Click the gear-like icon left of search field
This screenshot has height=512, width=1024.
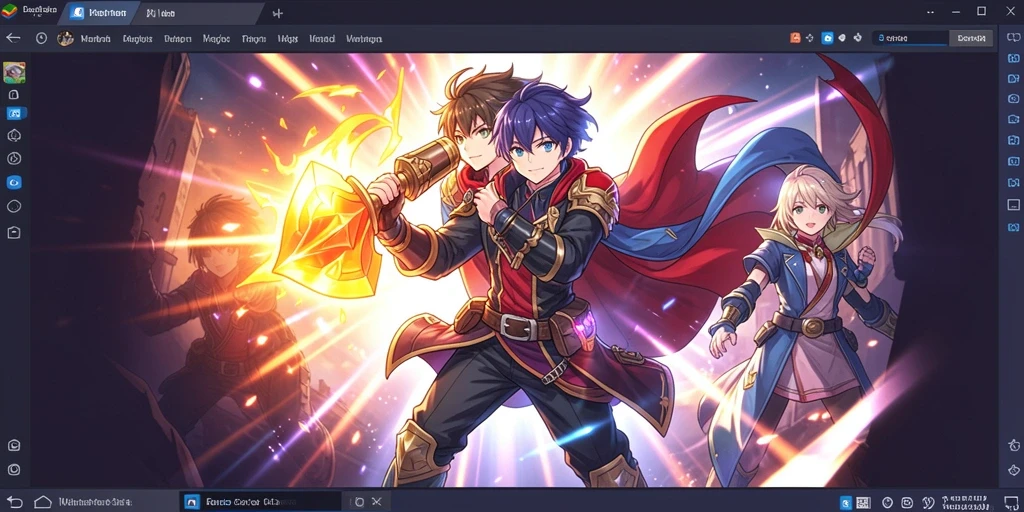pyautogui.click(x=857, y=39)
